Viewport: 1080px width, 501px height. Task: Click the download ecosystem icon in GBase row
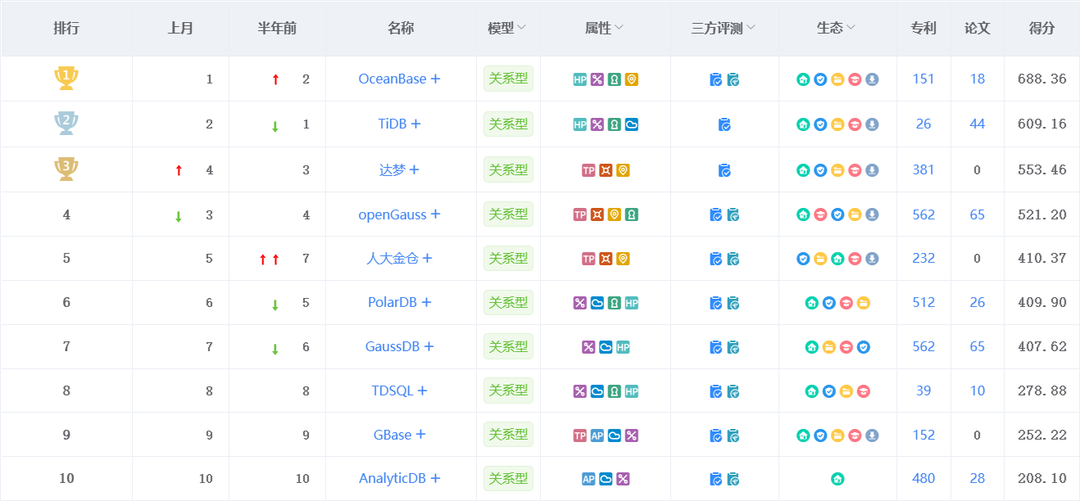[872, 436]
